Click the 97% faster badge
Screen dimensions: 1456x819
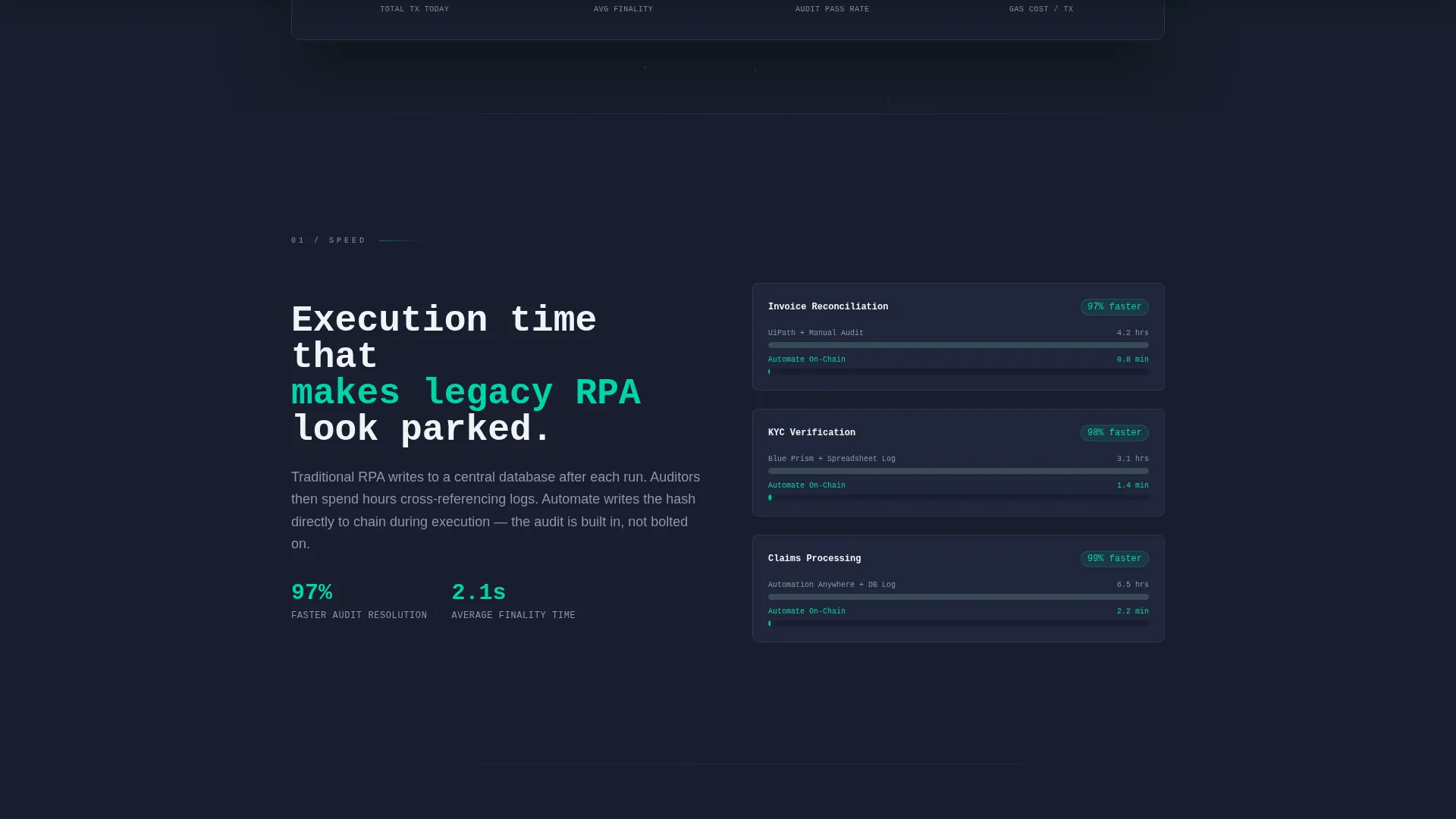point(1114,307)
